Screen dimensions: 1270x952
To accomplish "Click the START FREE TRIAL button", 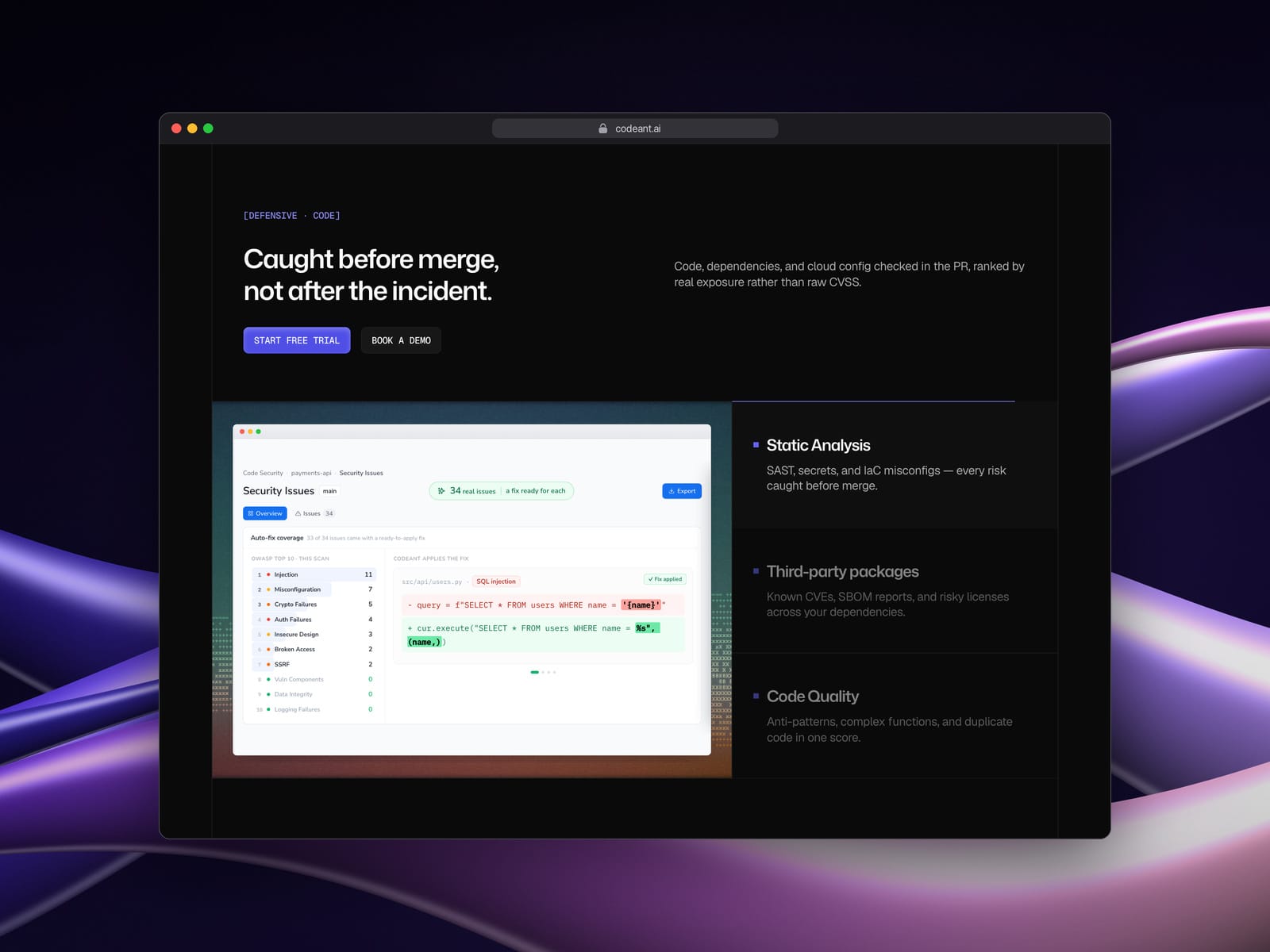I will (297, 340).
